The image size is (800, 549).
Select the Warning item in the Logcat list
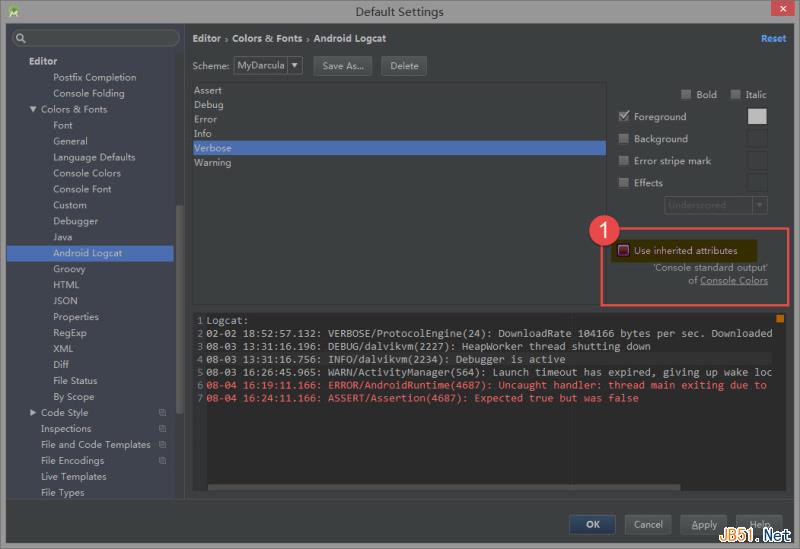point(213,162)
